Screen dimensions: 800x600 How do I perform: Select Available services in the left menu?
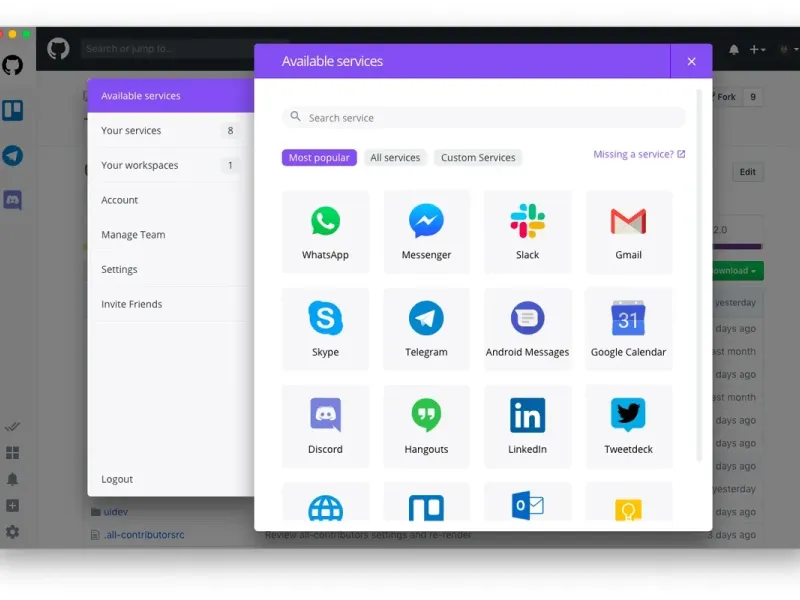tap(171, 96)
